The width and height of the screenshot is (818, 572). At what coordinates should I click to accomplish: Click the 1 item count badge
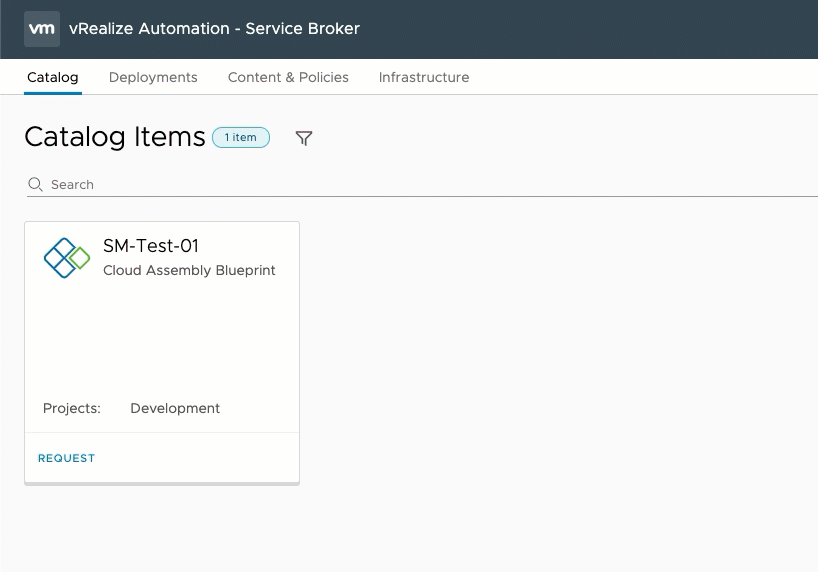pos(240,137)
